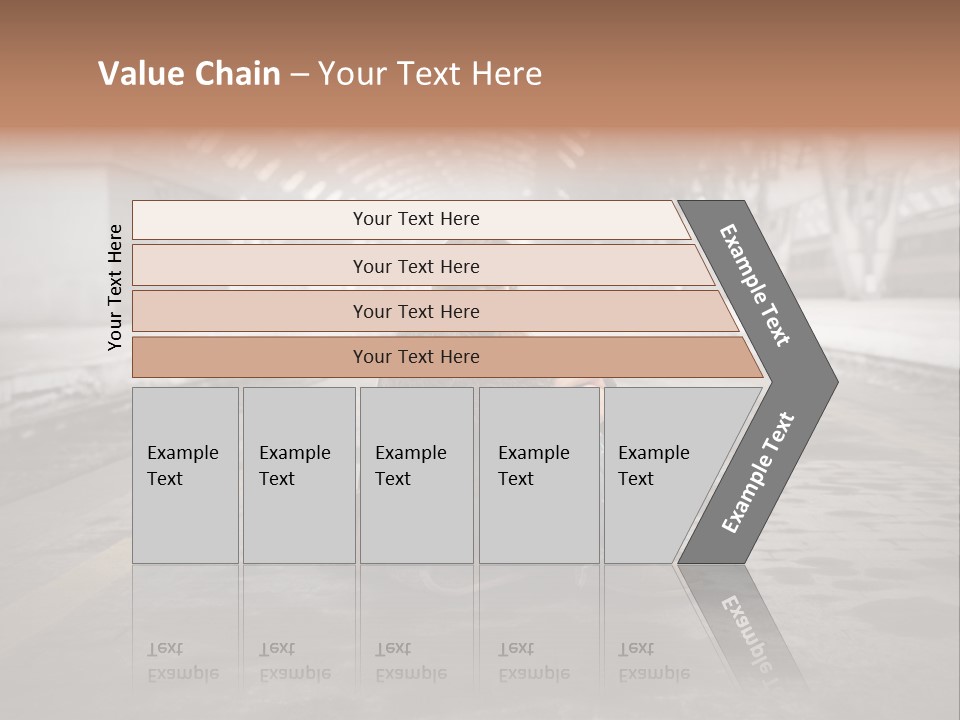The width and height of the screenshot is (960, 720).
Task: Select the darkest bottom horizontal bar
Action: pos(415,357)
